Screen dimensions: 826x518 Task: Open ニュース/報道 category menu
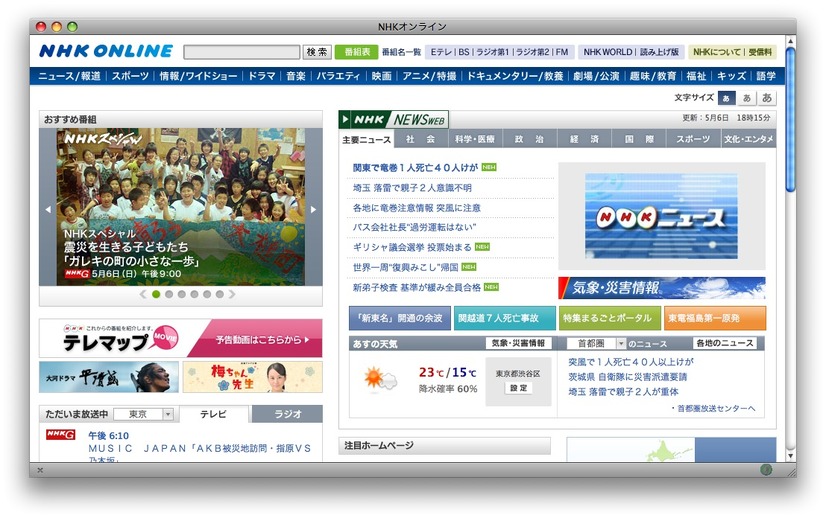[x=69, y=76]
